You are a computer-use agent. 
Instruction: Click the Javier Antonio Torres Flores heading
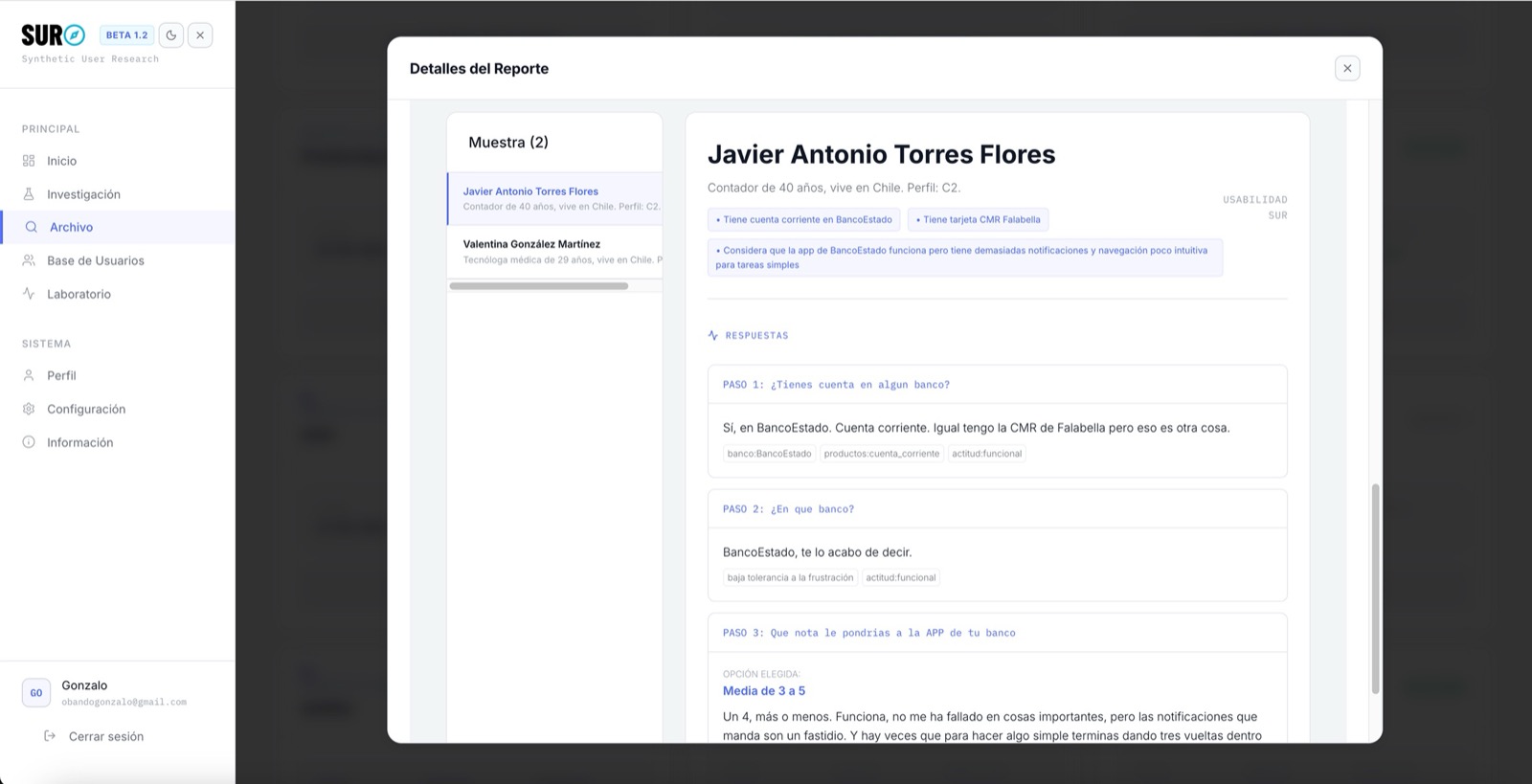pyautogui.click(x=881, y=155)
